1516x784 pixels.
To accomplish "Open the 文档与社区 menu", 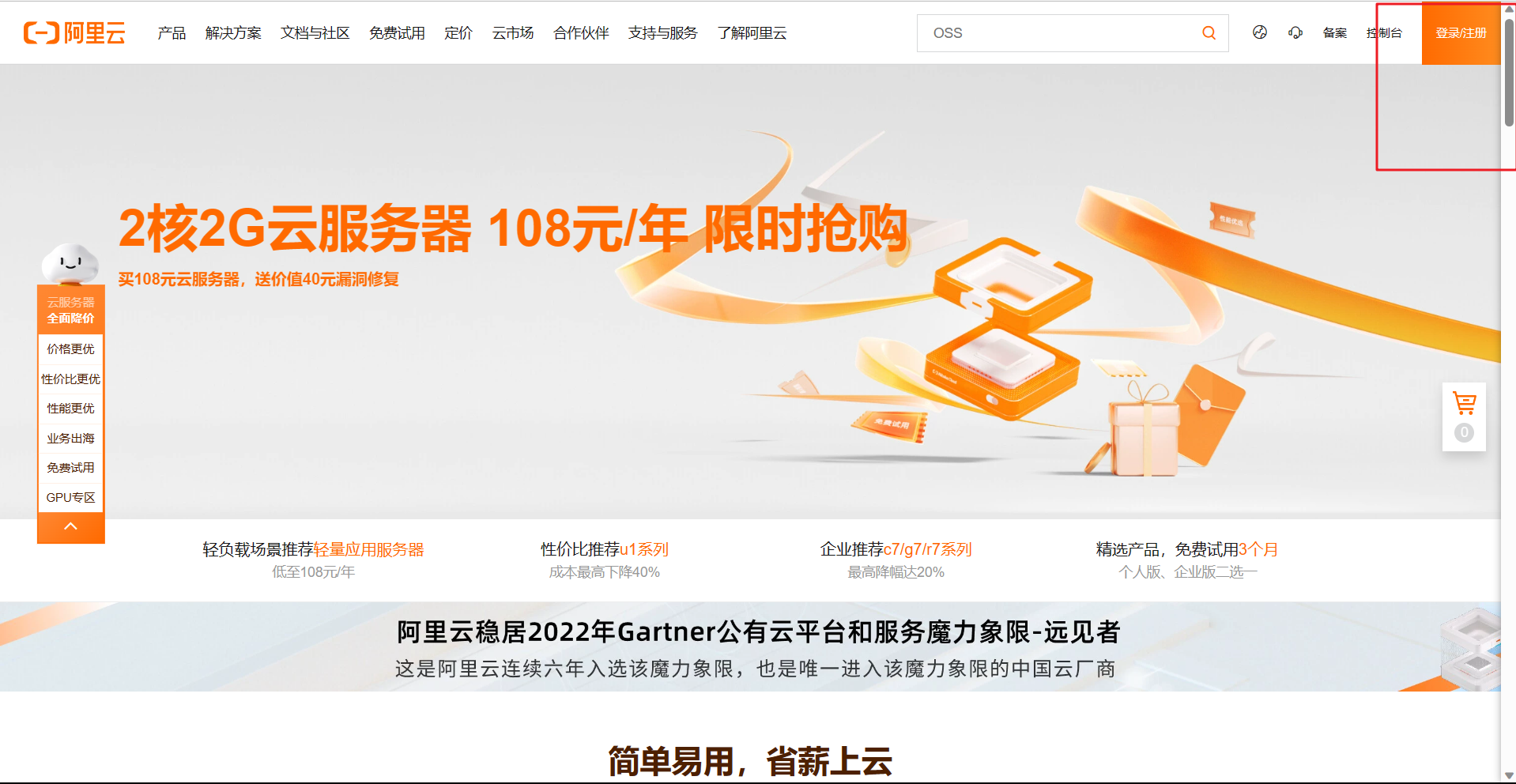I will pos(315,33).
